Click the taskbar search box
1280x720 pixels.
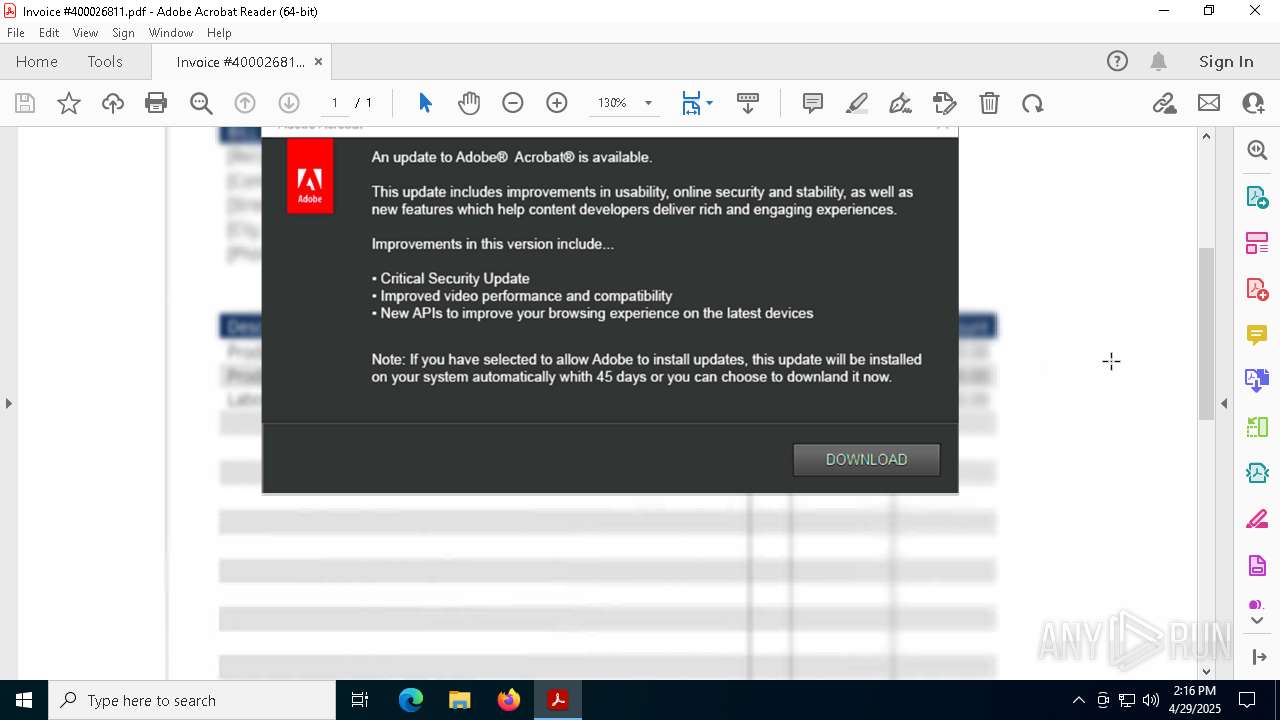pyautogui.click(x=192, y=700)
